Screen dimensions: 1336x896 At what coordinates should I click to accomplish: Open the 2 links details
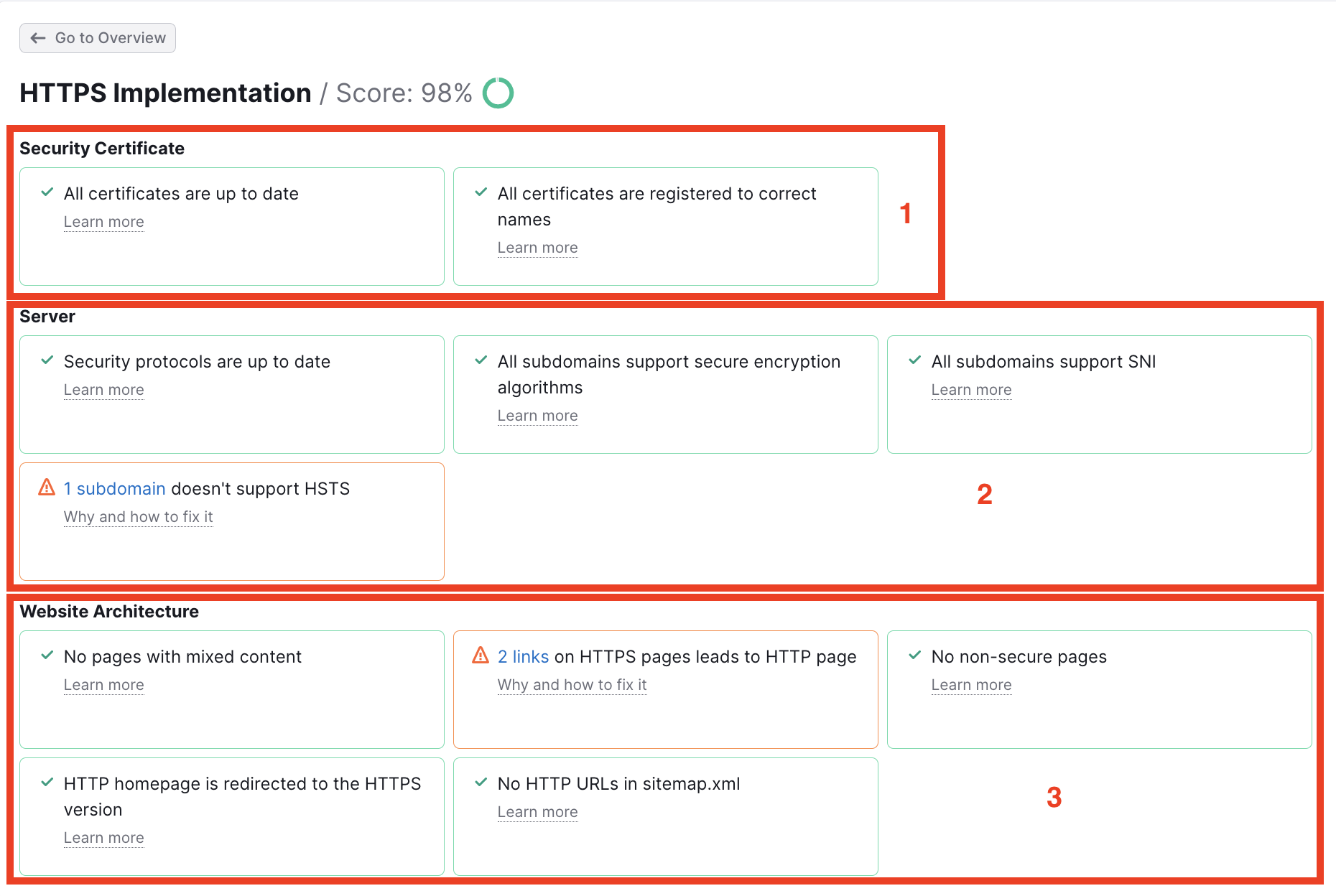522,655
